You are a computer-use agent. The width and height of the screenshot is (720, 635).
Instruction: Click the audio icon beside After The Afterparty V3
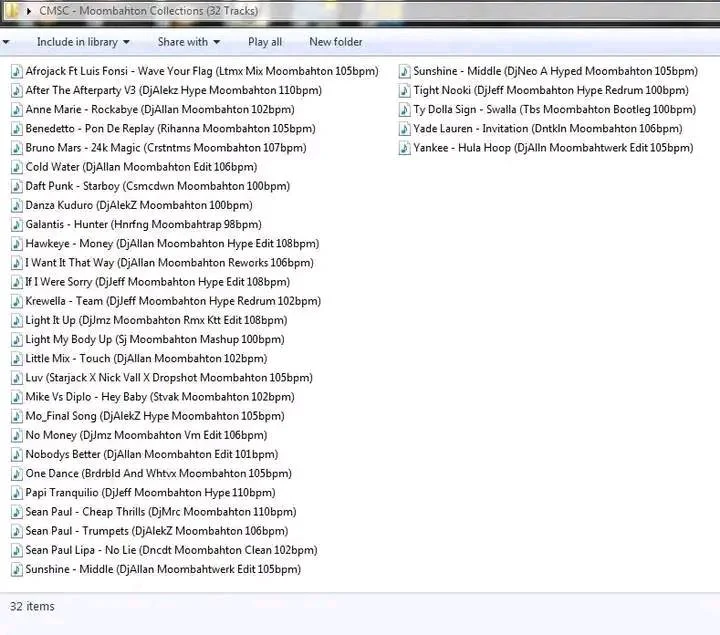(17, 91)
